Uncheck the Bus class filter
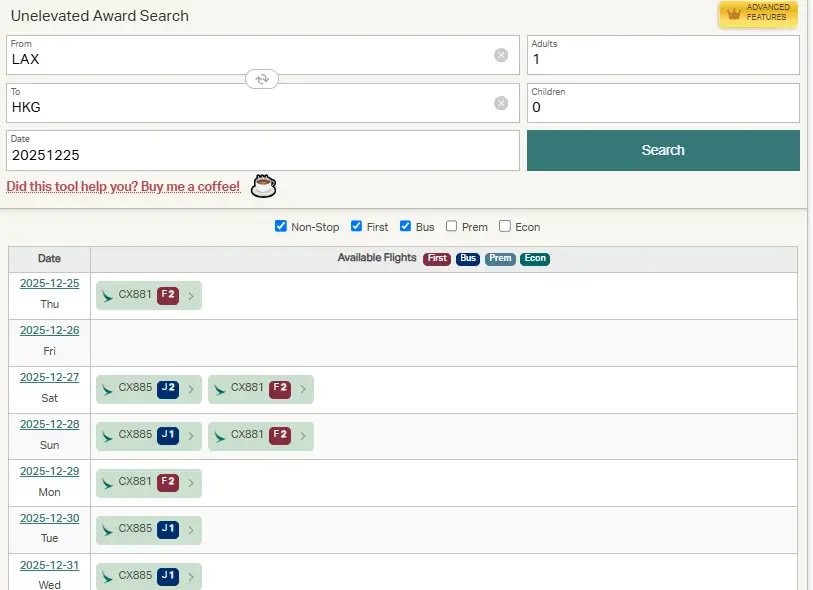This screenshot has width=813, height=590. point(405,226)
